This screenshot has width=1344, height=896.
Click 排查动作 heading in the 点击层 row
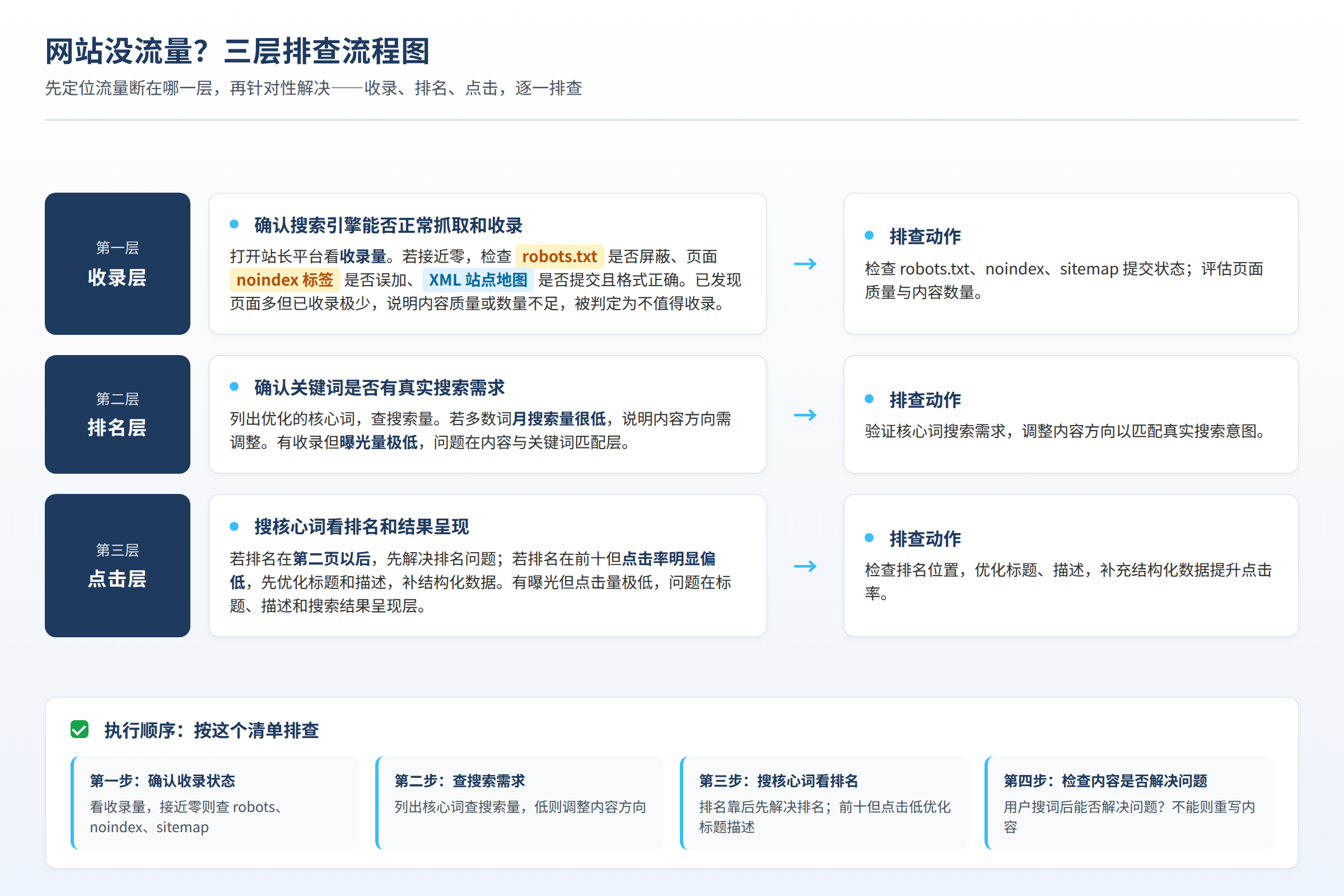click(925, 539)
